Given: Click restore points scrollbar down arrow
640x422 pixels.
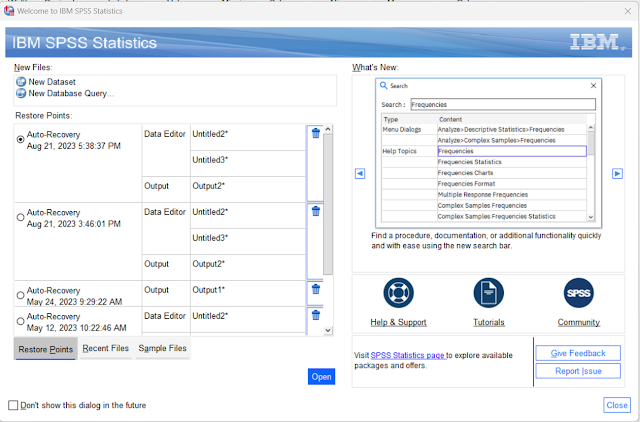Looking at the screenshot, I should [328, 330].
